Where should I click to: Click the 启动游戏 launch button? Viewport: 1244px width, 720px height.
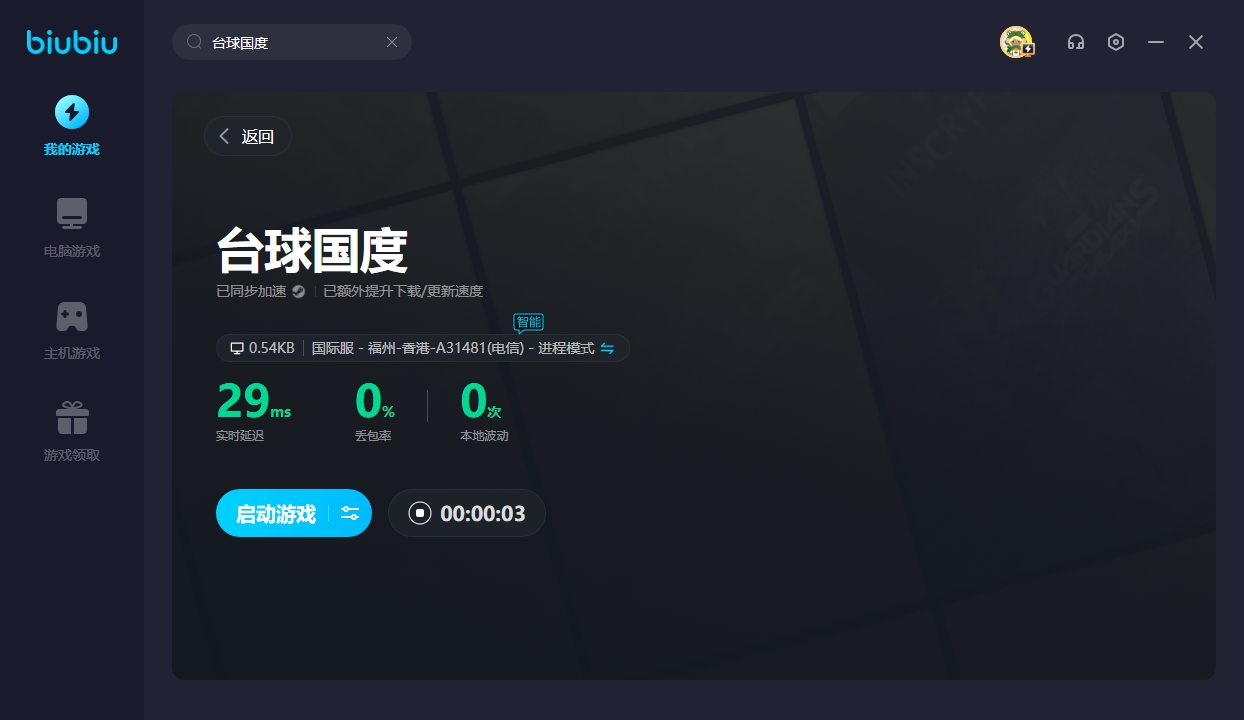click(x=275, y=514)
